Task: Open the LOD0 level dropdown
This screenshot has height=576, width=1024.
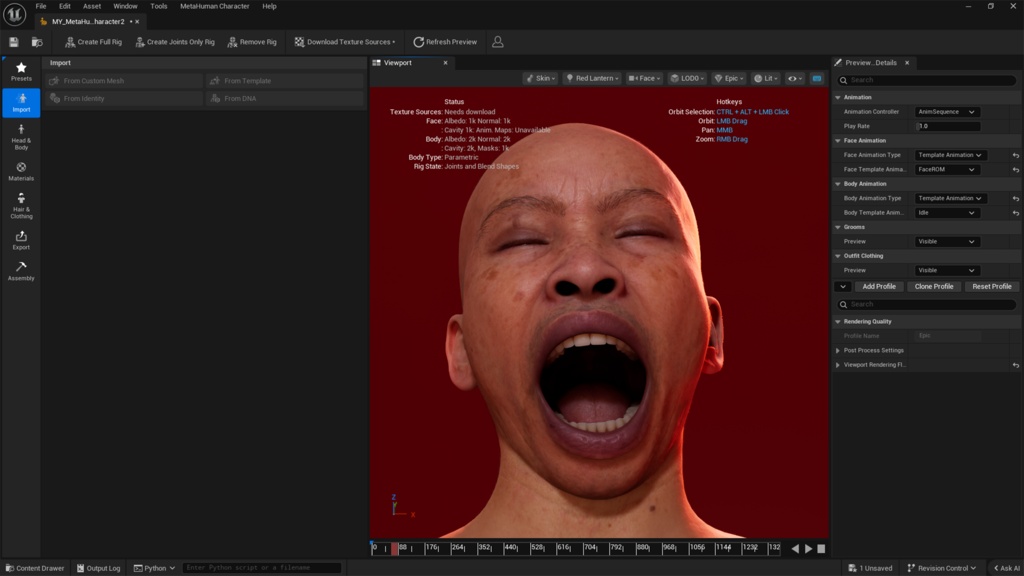Action: point(687,78)
